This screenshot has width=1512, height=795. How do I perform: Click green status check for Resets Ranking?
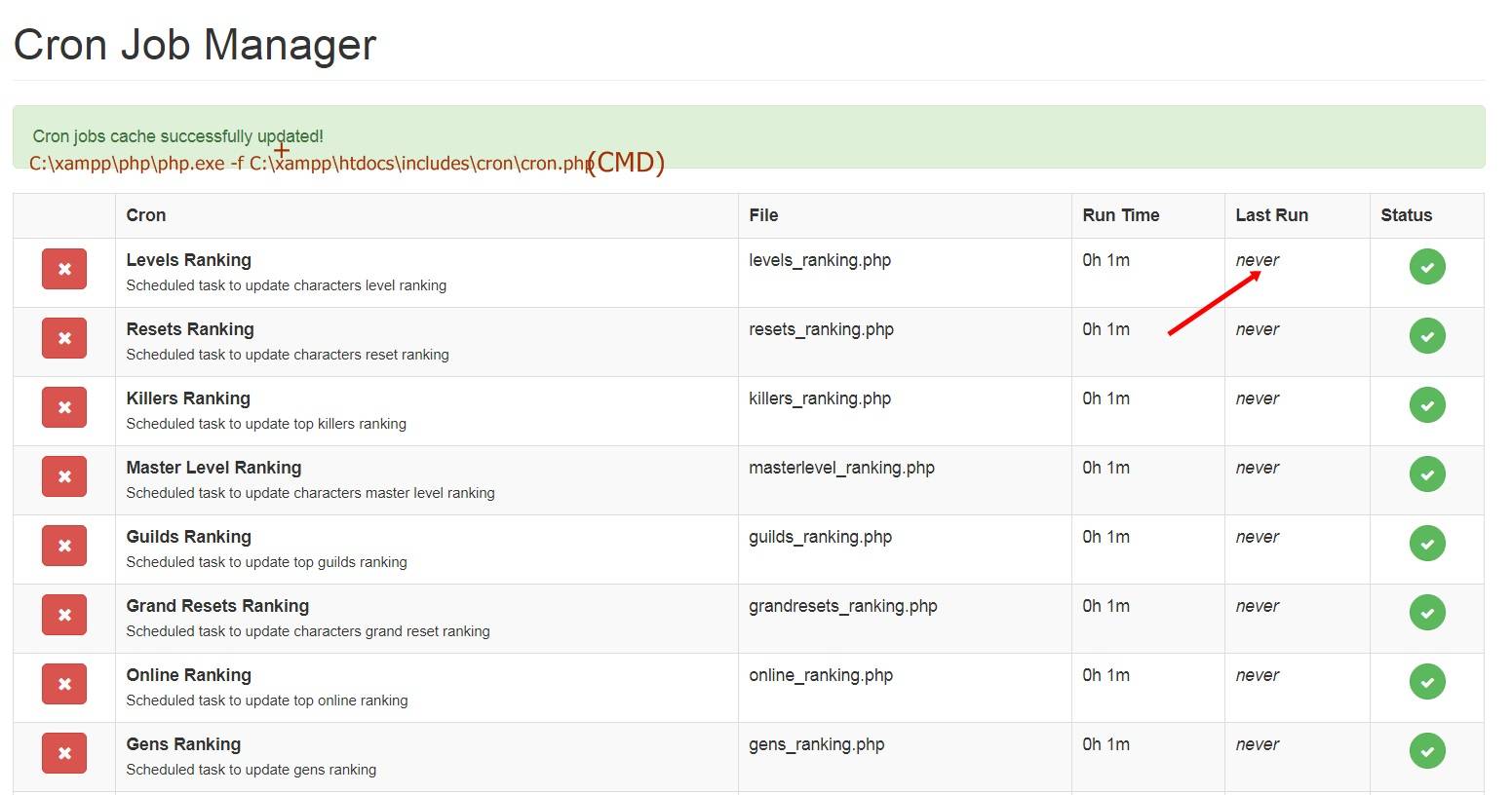[x=1427, y=336]
